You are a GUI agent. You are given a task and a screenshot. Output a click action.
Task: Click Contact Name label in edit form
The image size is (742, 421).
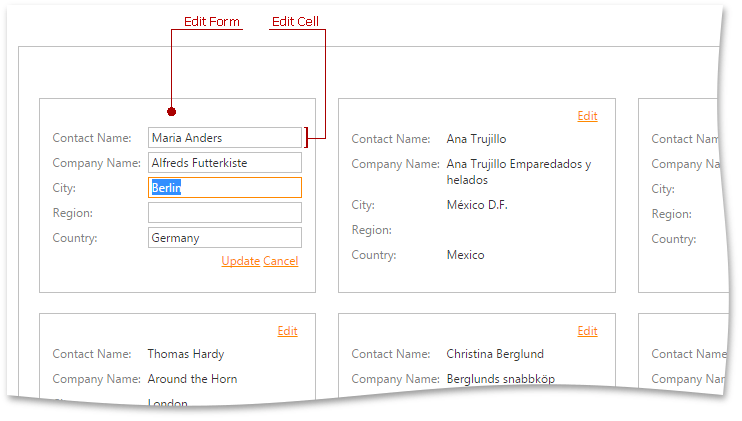point(92,138)
